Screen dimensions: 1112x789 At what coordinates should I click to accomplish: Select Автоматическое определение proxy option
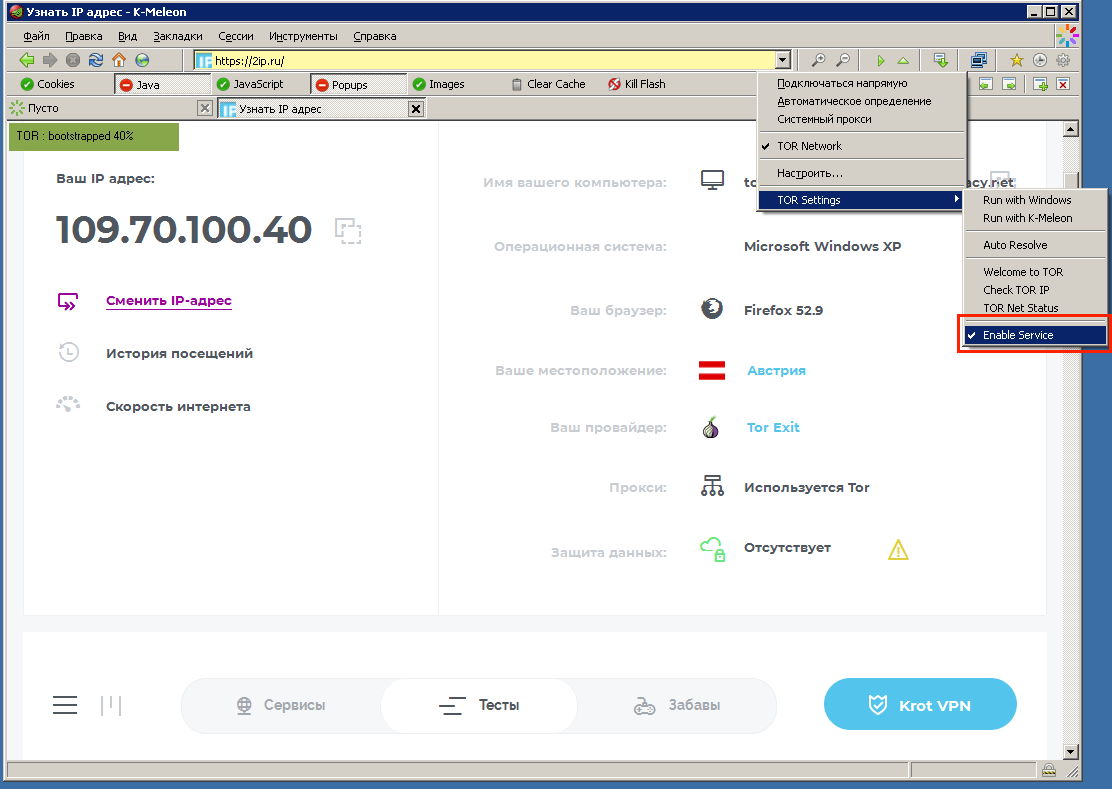pos(862,101)
